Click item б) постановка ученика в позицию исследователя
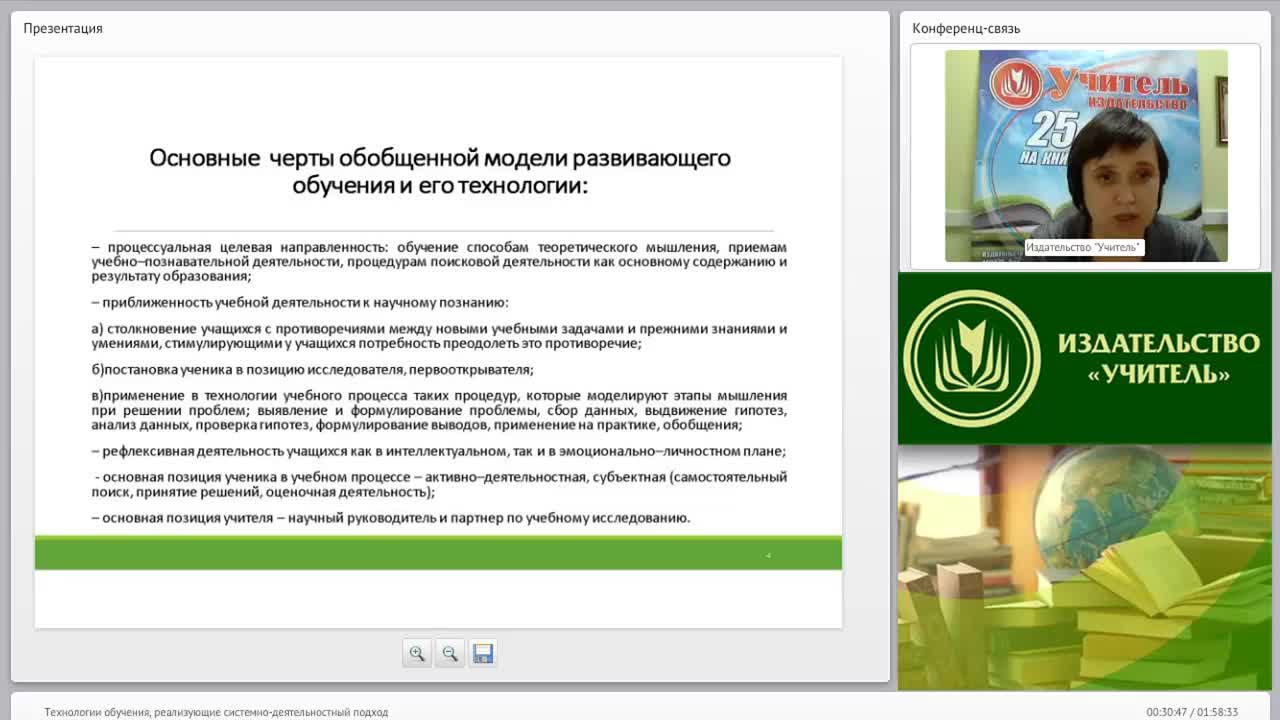 [312, 369]
